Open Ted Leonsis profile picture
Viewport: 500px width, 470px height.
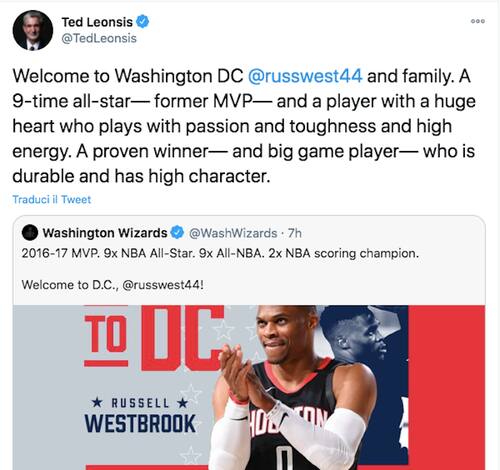coord(33,30)
